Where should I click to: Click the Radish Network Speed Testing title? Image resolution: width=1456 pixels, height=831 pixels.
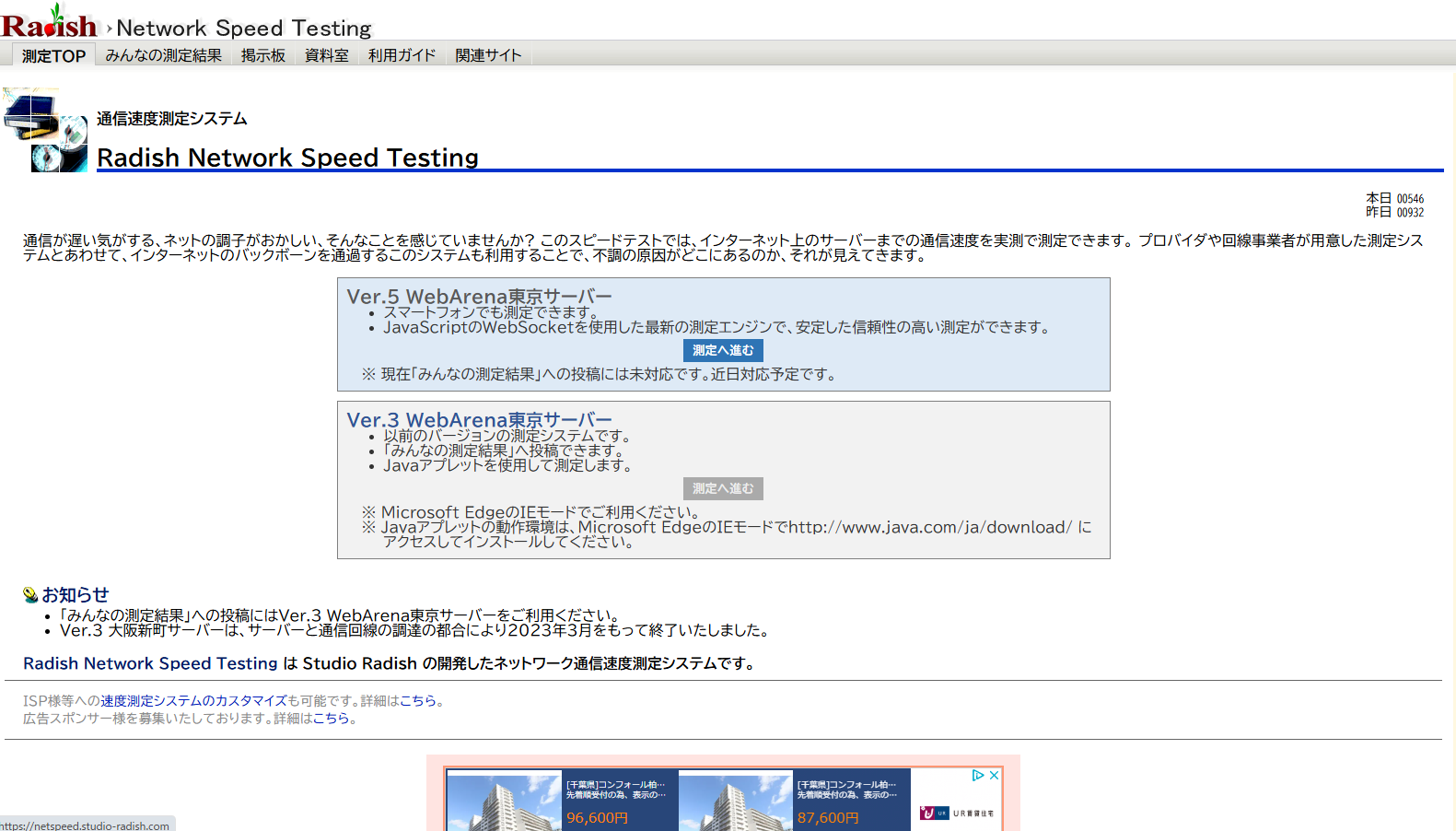pos(287,158)
